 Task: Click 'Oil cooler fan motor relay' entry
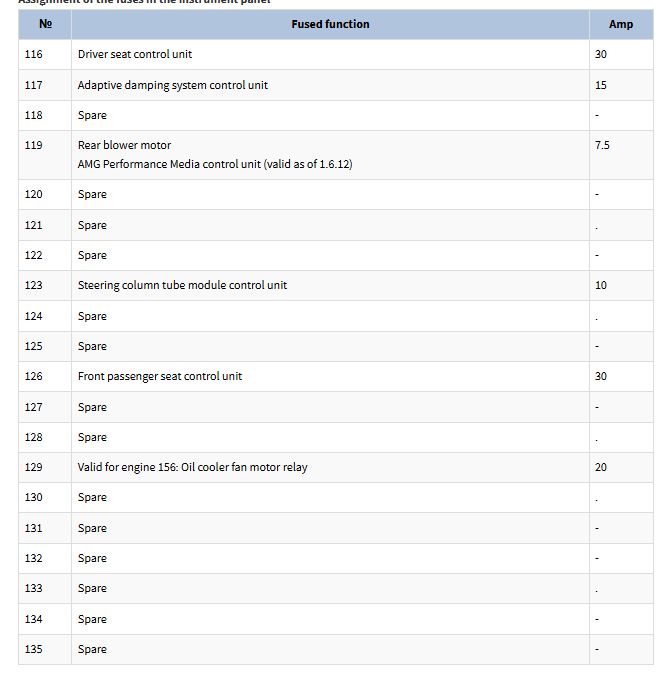(244, 467)
